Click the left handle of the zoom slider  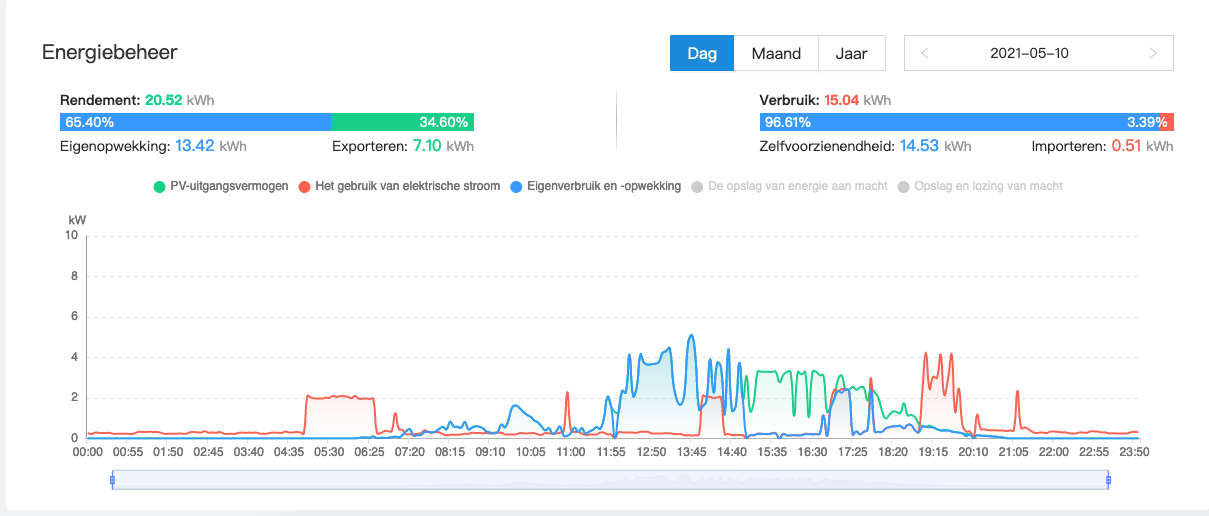(x=112, y=481)
